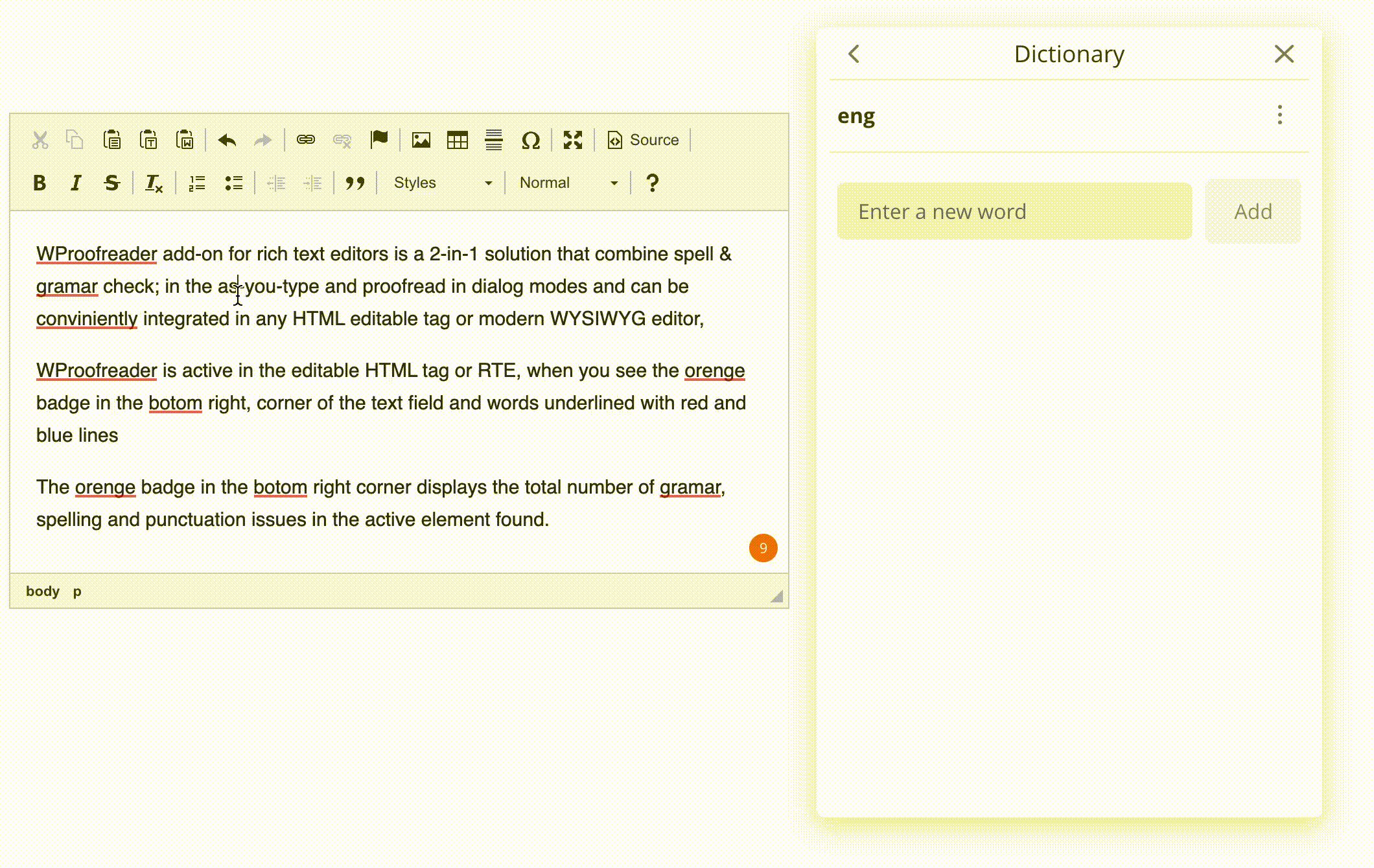The width and height of the screenshot is (1374, 868).
Task: Insert a numbered list
Action: pyautogui.click(x=197, y=183)
